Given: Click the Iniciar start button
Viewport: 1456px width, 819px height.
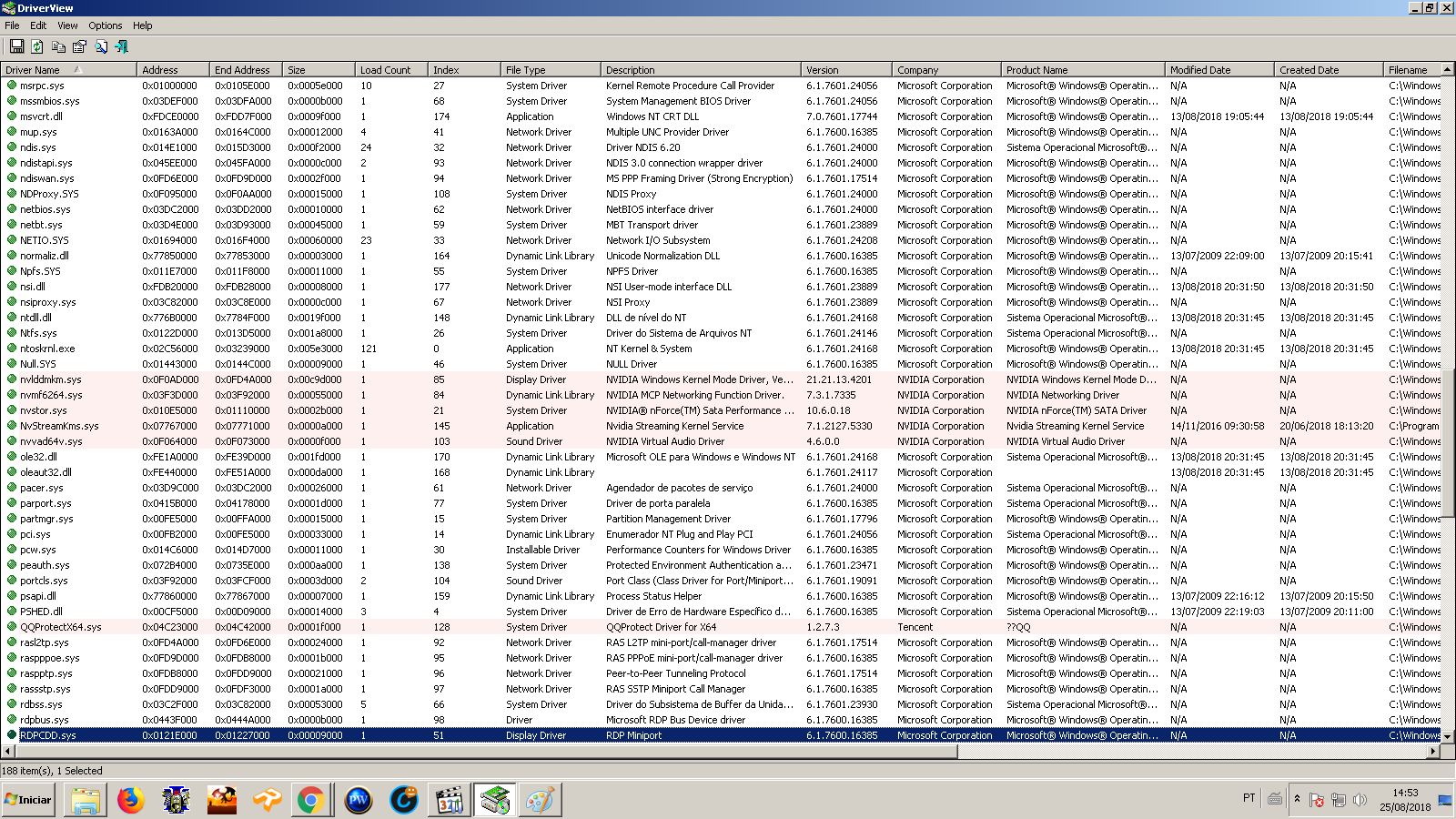Looking at the screenshot, I should [28, 800].
